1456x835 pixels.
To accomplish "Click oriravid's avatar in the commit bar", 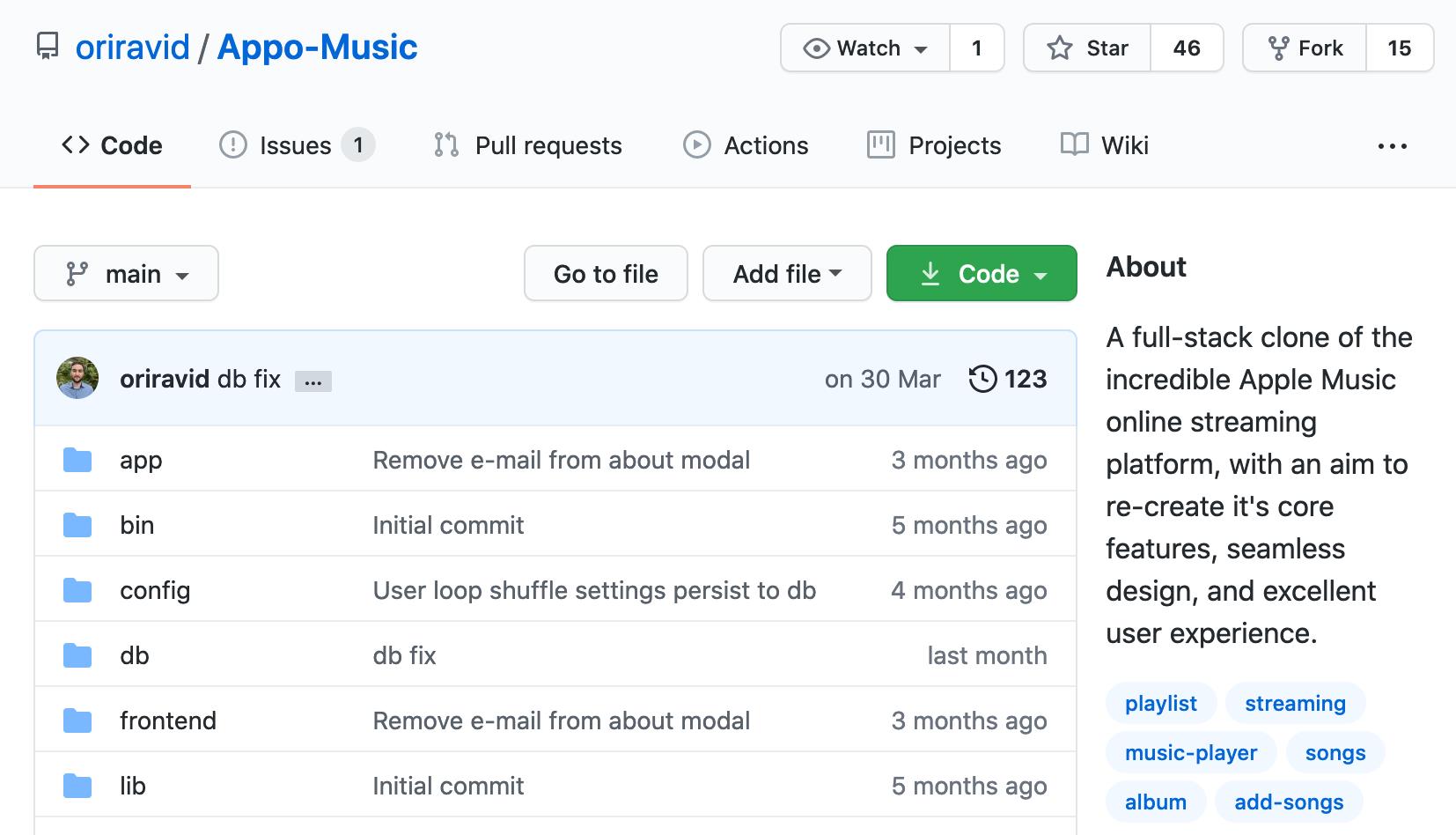I will click(x=77, y=379).
